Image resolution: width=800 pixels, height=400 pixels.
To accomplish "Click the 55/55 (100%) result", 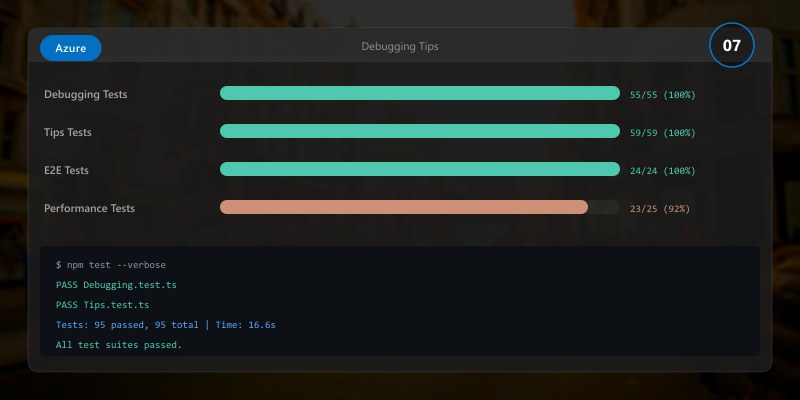I will click(662, 95).
